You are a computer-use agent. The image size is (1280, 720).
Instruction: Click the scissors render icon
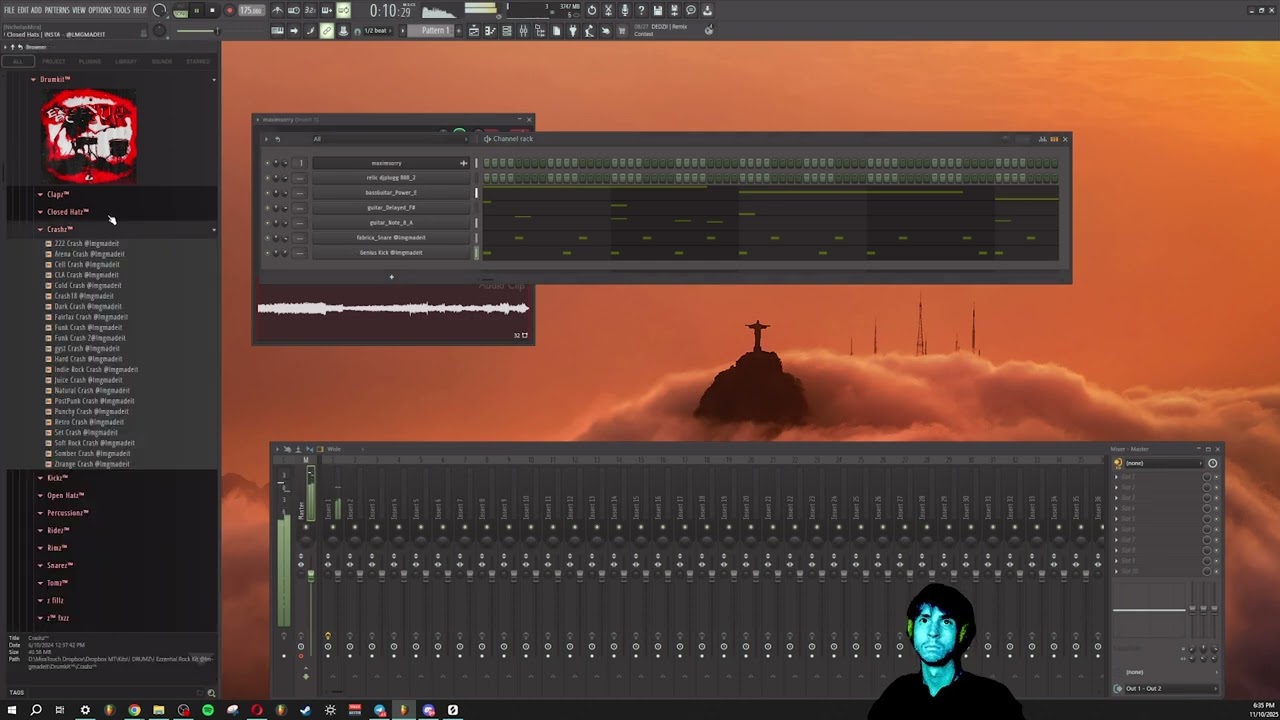pos(608,11)
